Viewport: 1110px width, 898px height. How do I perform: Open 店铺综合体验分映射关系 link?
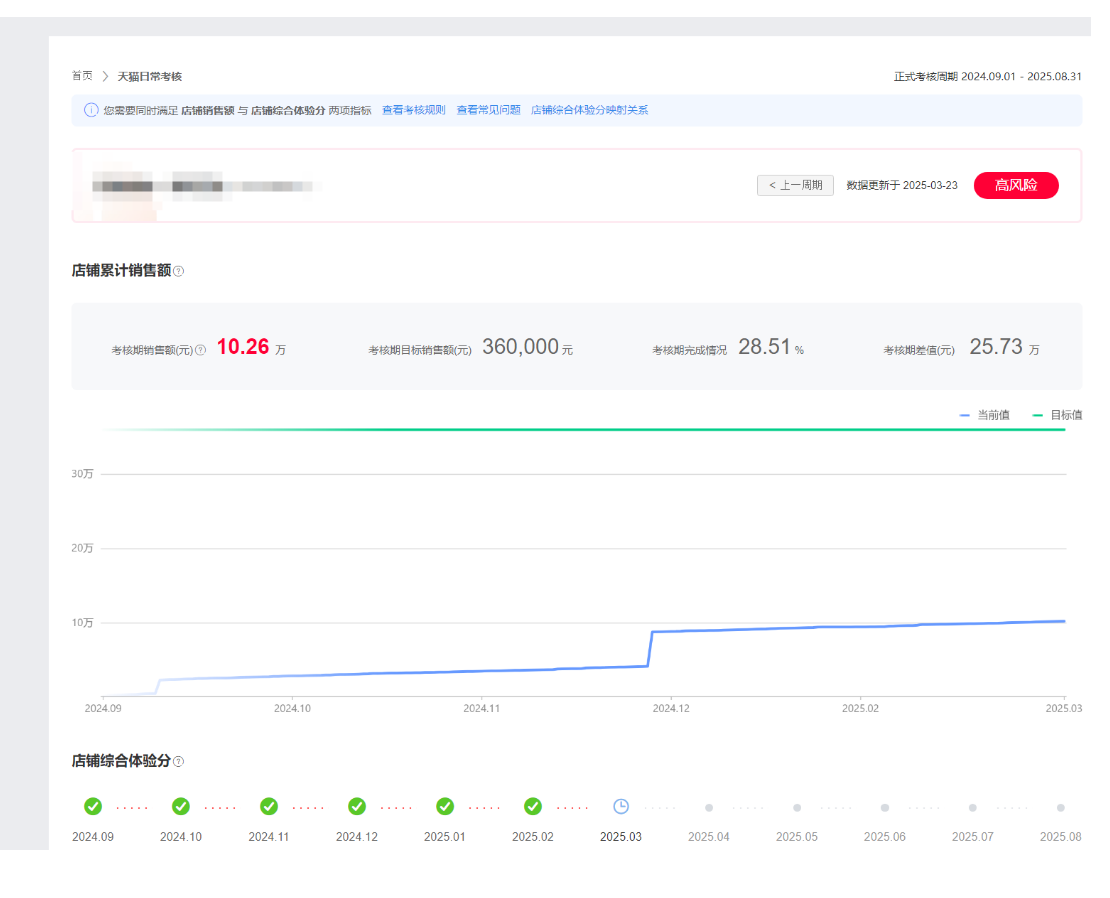point(590,110)
